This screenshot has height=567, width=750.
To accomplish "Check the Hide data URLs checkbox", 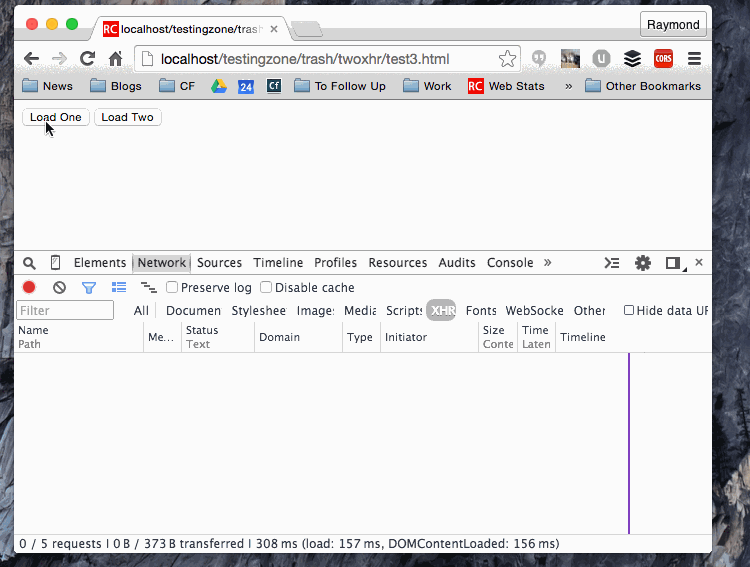I will coord(629,310).
